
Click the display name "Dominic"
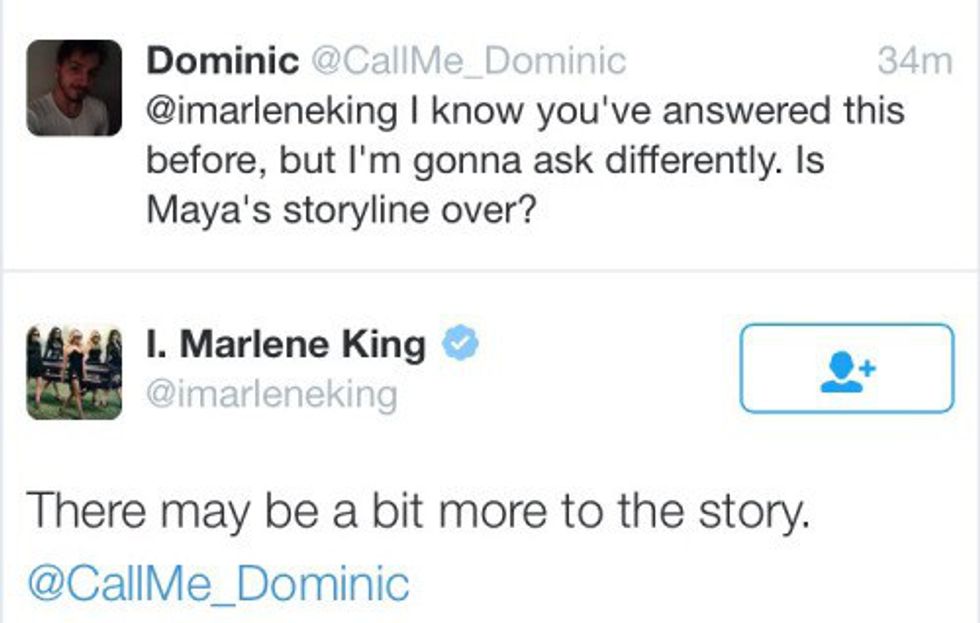[222, 62]
